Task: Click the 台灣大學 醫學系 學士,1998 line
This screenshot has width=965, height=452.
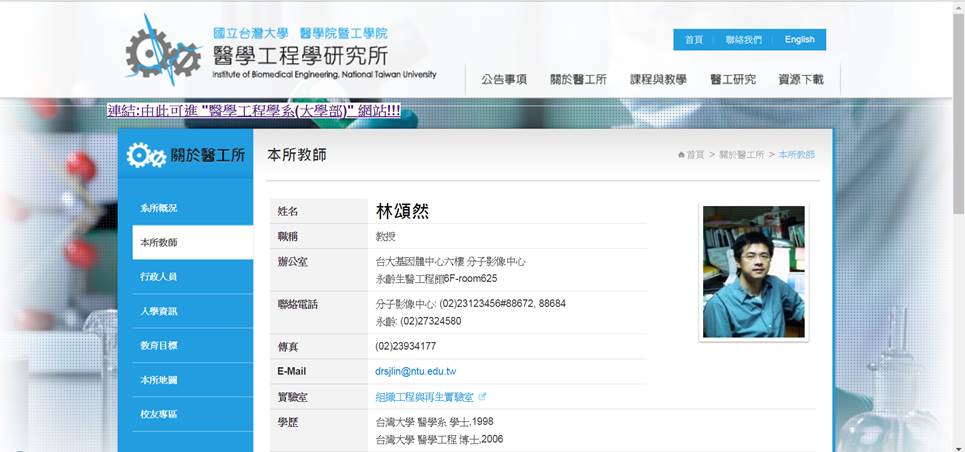Action: coord(434,422)
